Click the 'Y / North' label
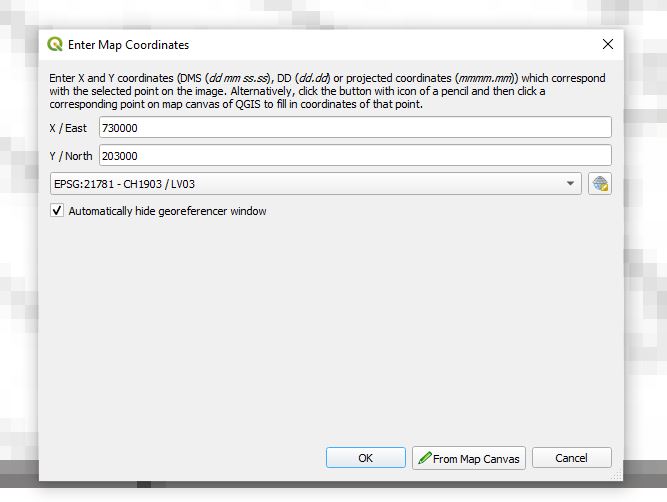The width and height of the screenshot is (667, 502). [x=71, y=156]
